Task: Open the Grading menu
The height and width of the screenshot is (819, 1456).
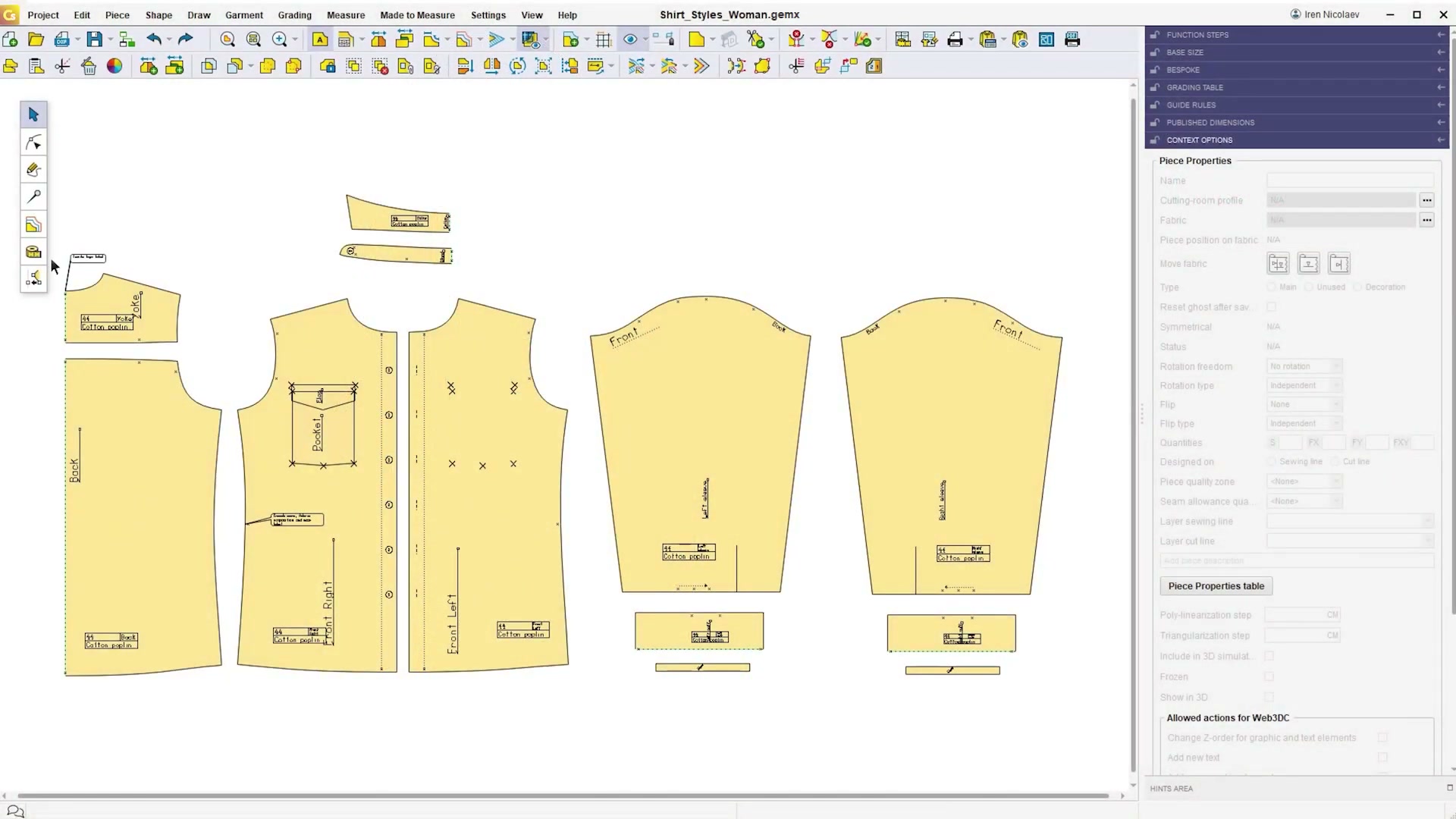Action: [x=294, y=15]
